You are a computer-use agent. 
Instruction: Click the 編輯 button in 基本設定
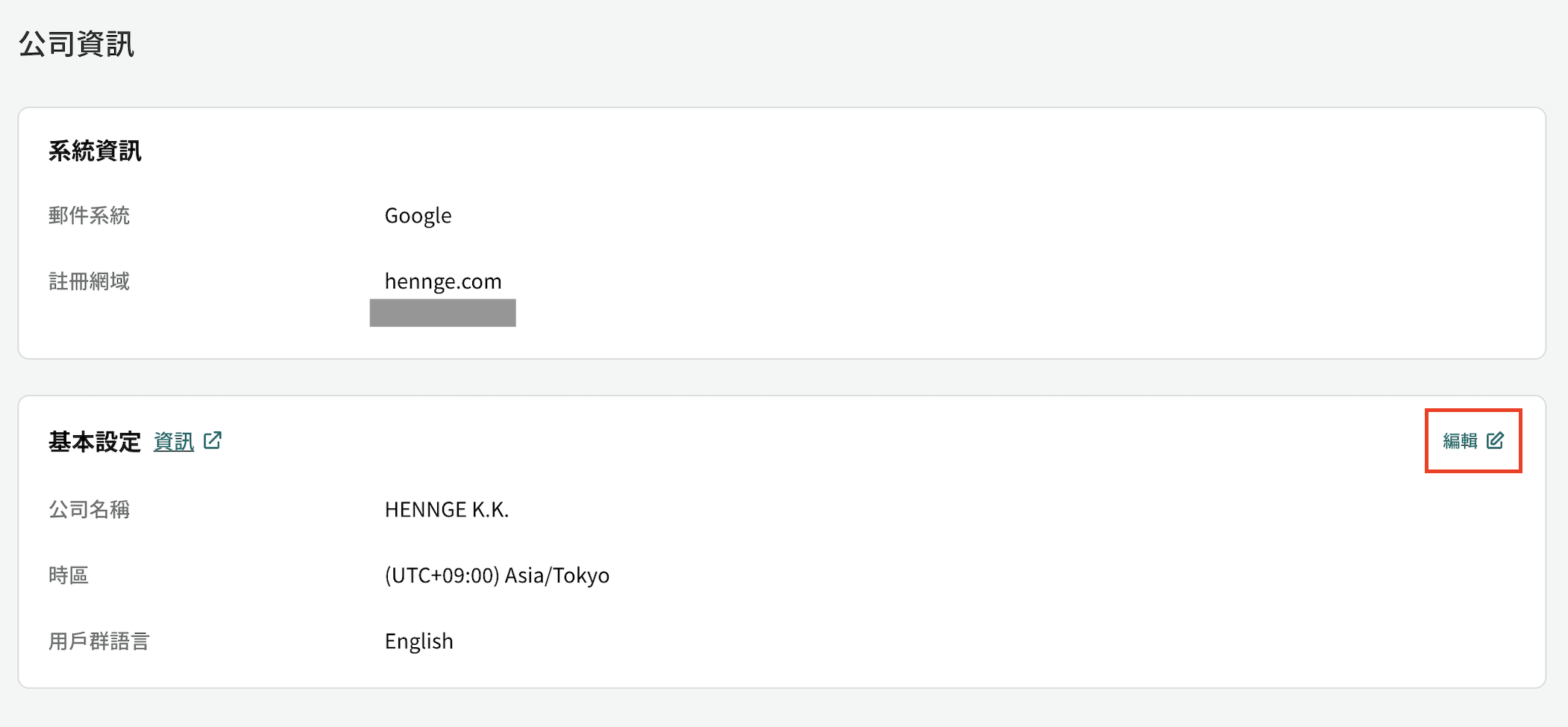1473,440
